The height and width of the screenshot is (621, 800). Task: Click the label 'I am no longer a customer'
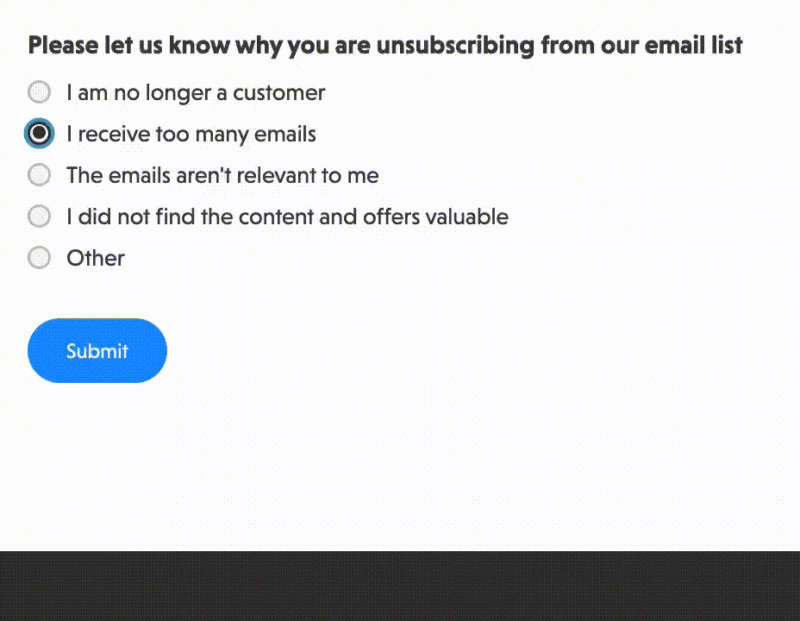(x=195, y=92)
